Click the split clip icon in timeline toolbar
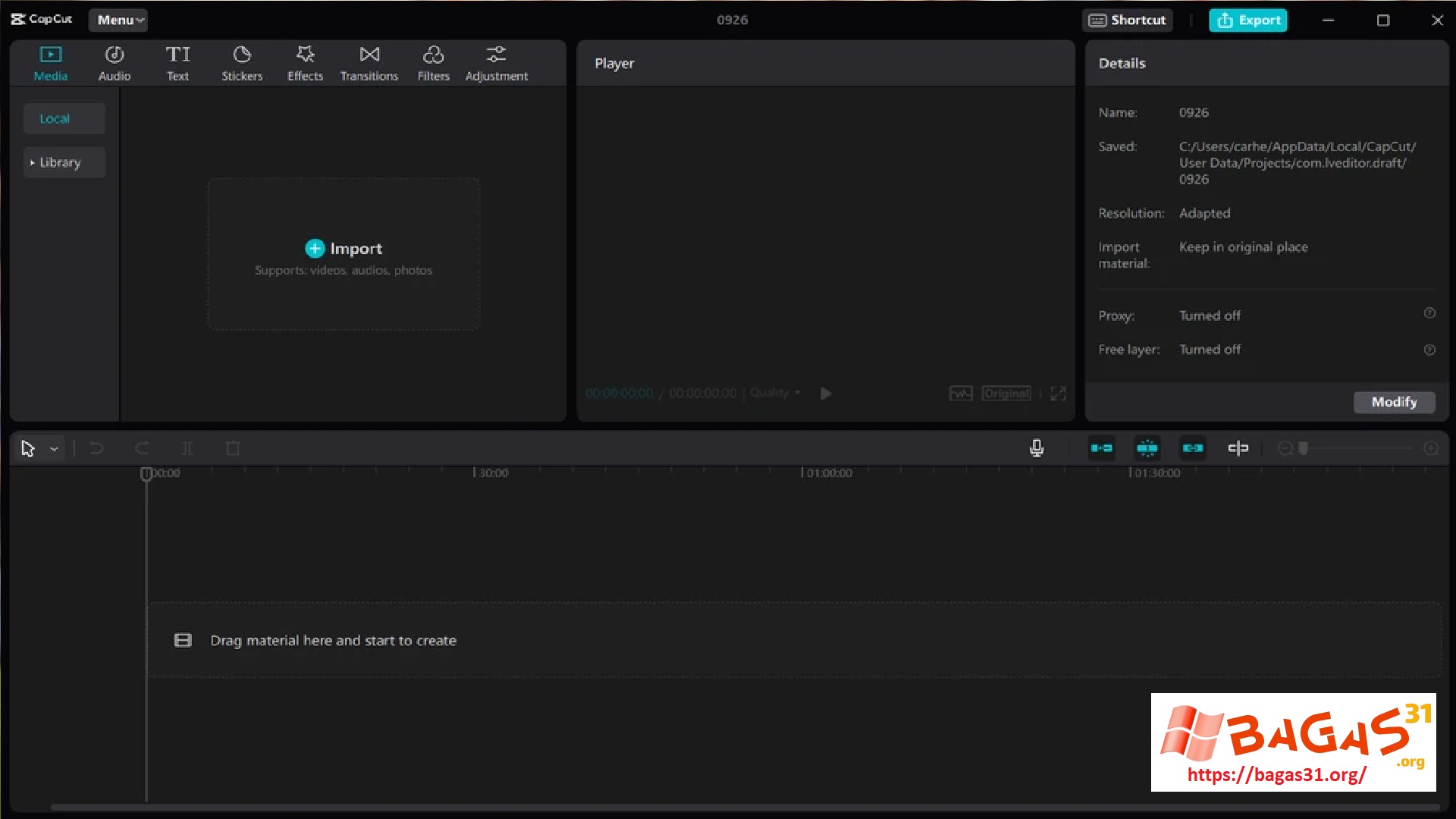This screenshot has width=1456, height=819. [187, 448]
